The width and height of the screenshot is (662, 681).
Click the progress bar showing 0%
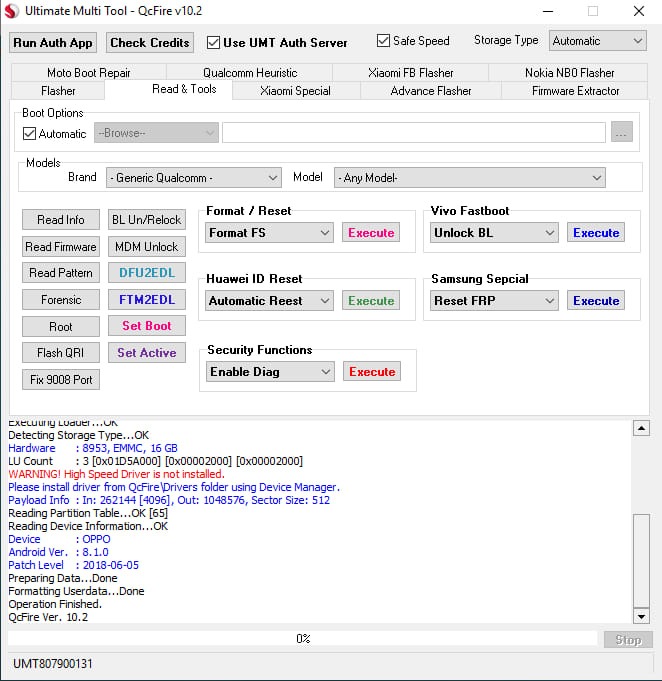coord(303,639)
